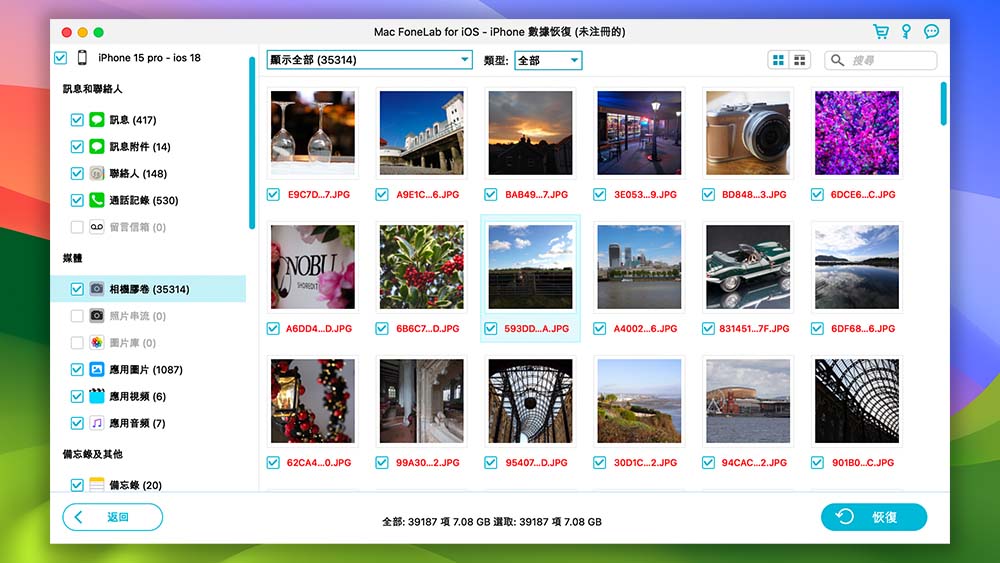Click the sidebar vertical scrollbar

252,143
